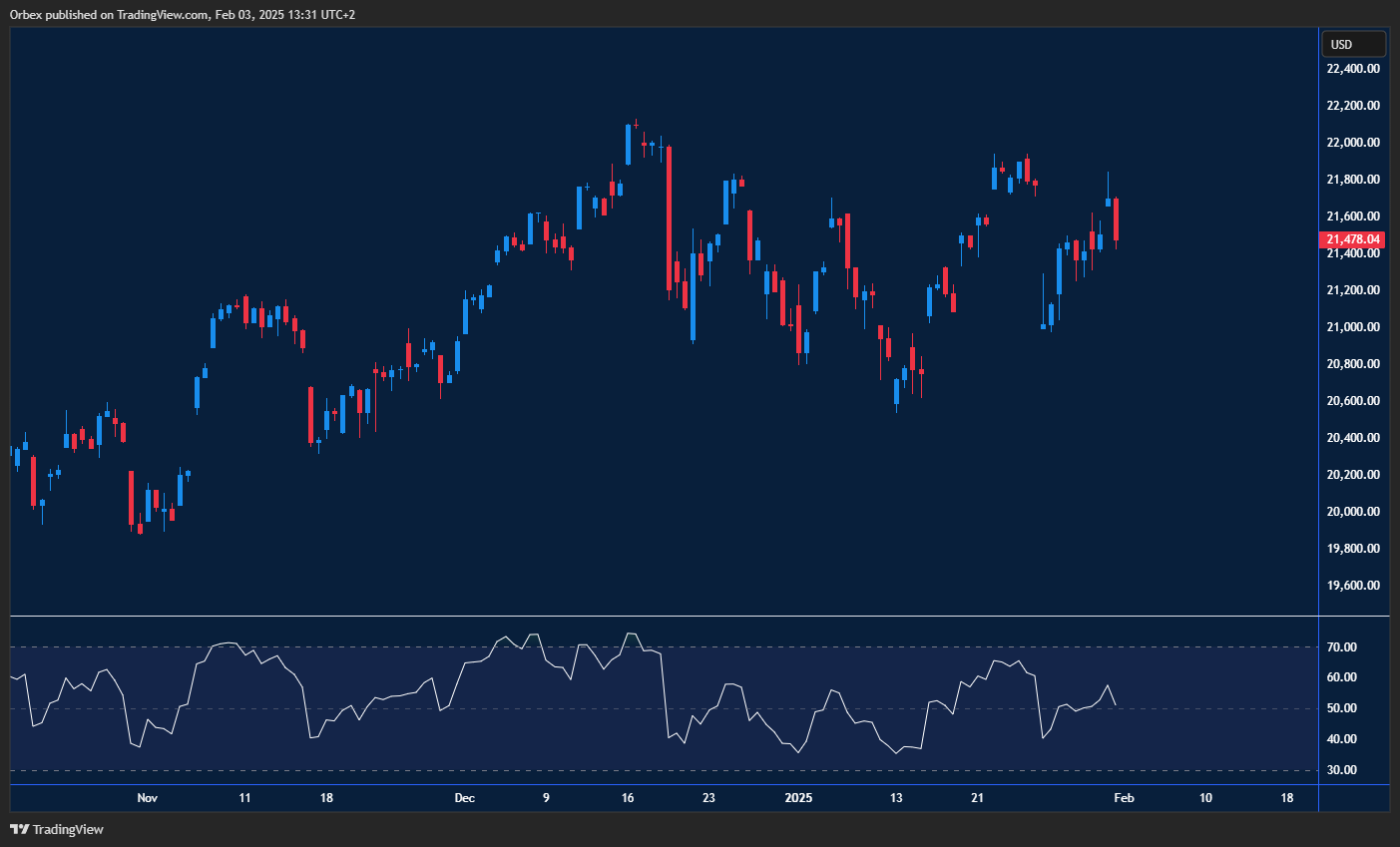Click the last red candle on chart

pos(1116,219)
